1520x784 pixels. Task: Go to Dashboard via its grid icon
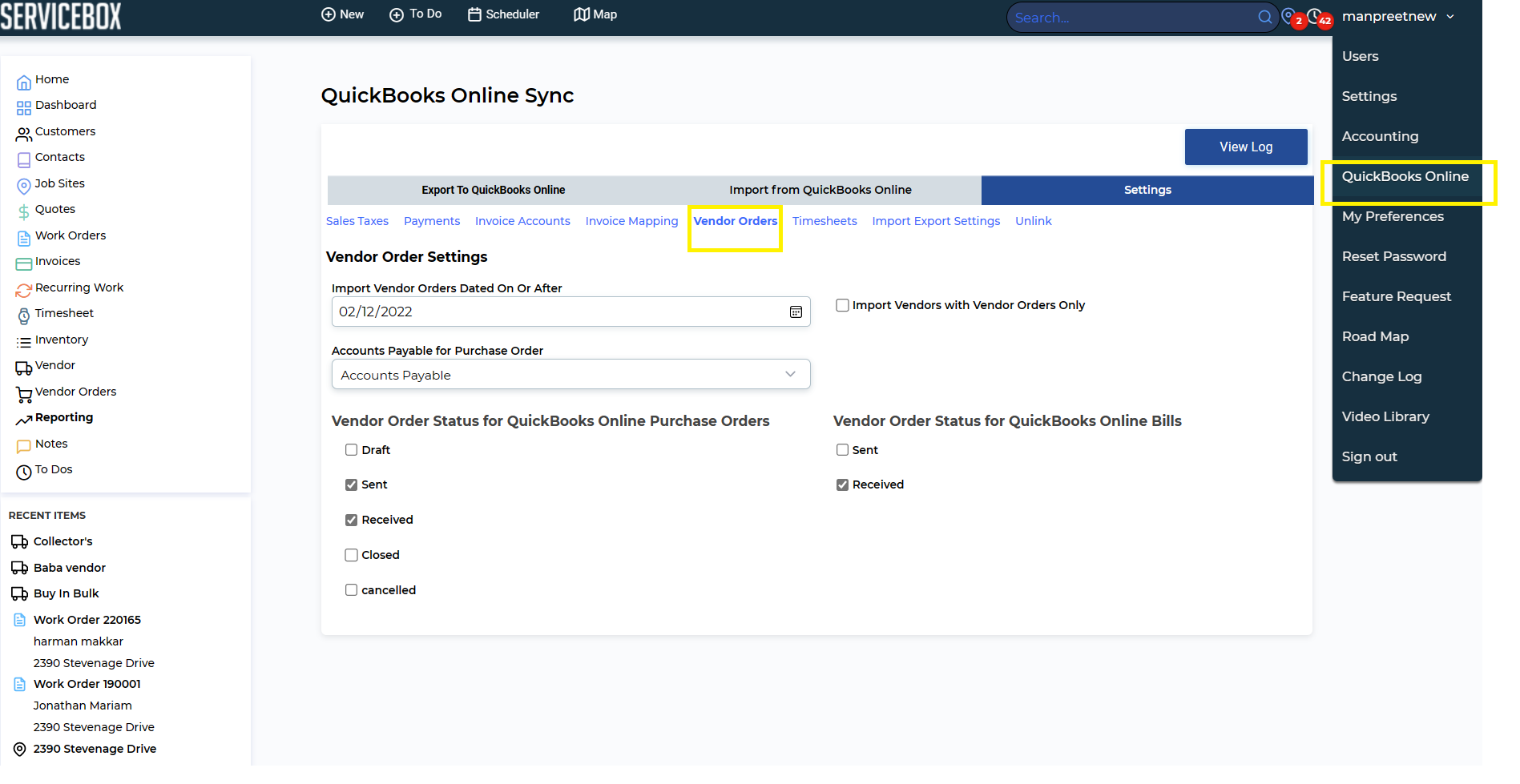click(x=24, y=107)
